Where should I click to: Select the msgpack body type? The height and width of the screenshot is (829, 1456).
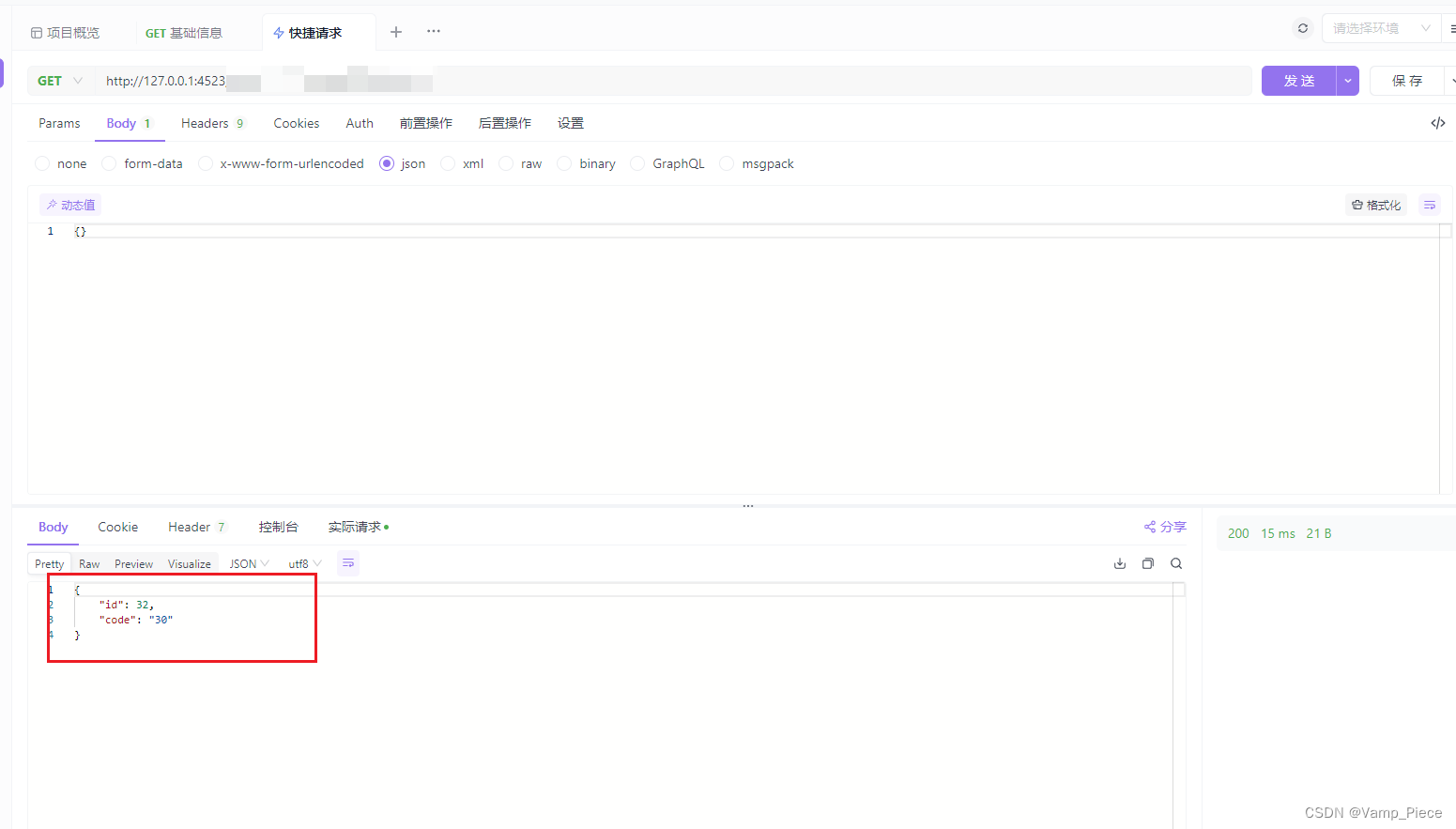(x=757, y=163)
